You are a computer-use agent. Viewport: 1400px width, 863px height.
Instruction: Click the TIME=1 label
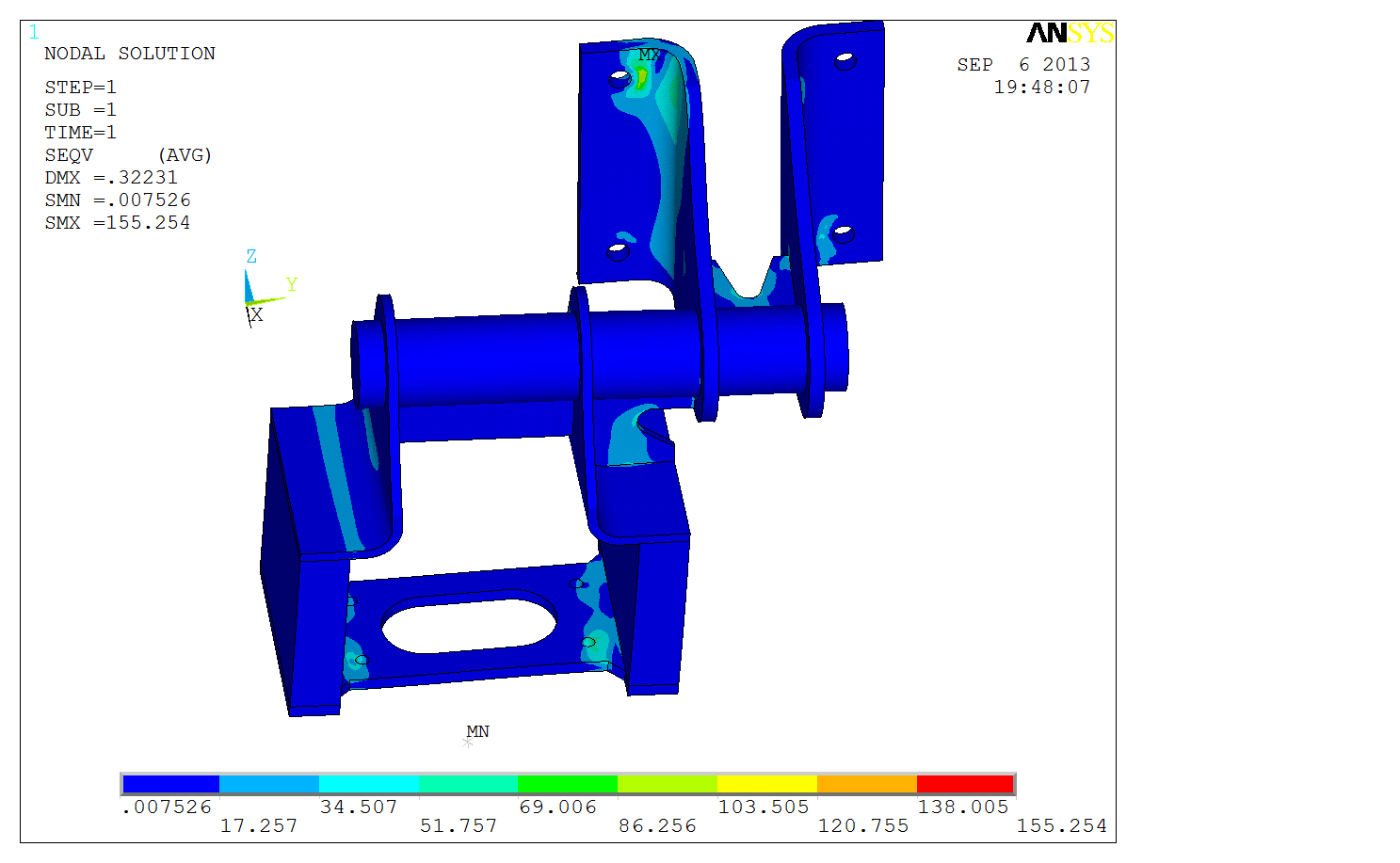point(80,133)
